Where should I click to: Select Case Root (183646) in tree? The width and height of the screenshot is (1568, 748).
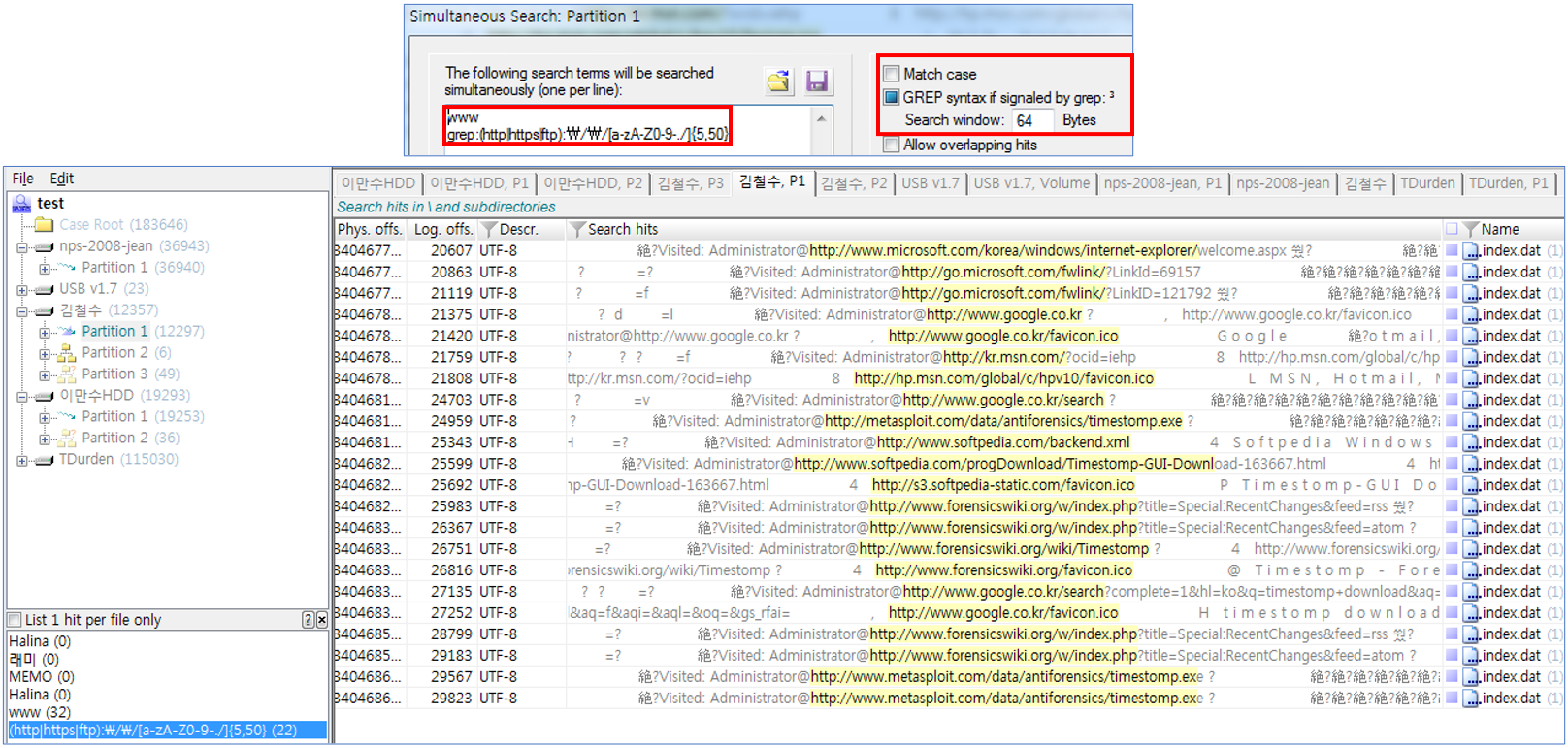[123, 225]
